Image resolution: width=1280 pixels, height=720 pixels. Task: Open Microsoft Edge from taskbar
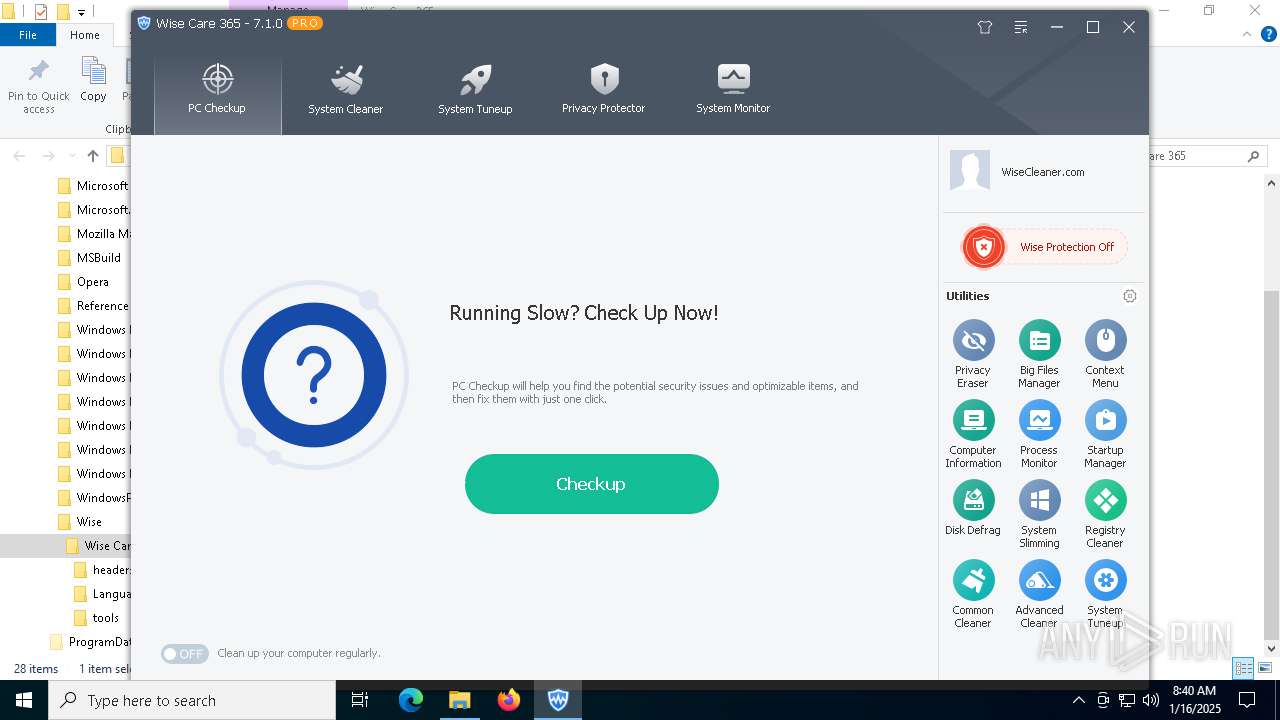(411, 700)
